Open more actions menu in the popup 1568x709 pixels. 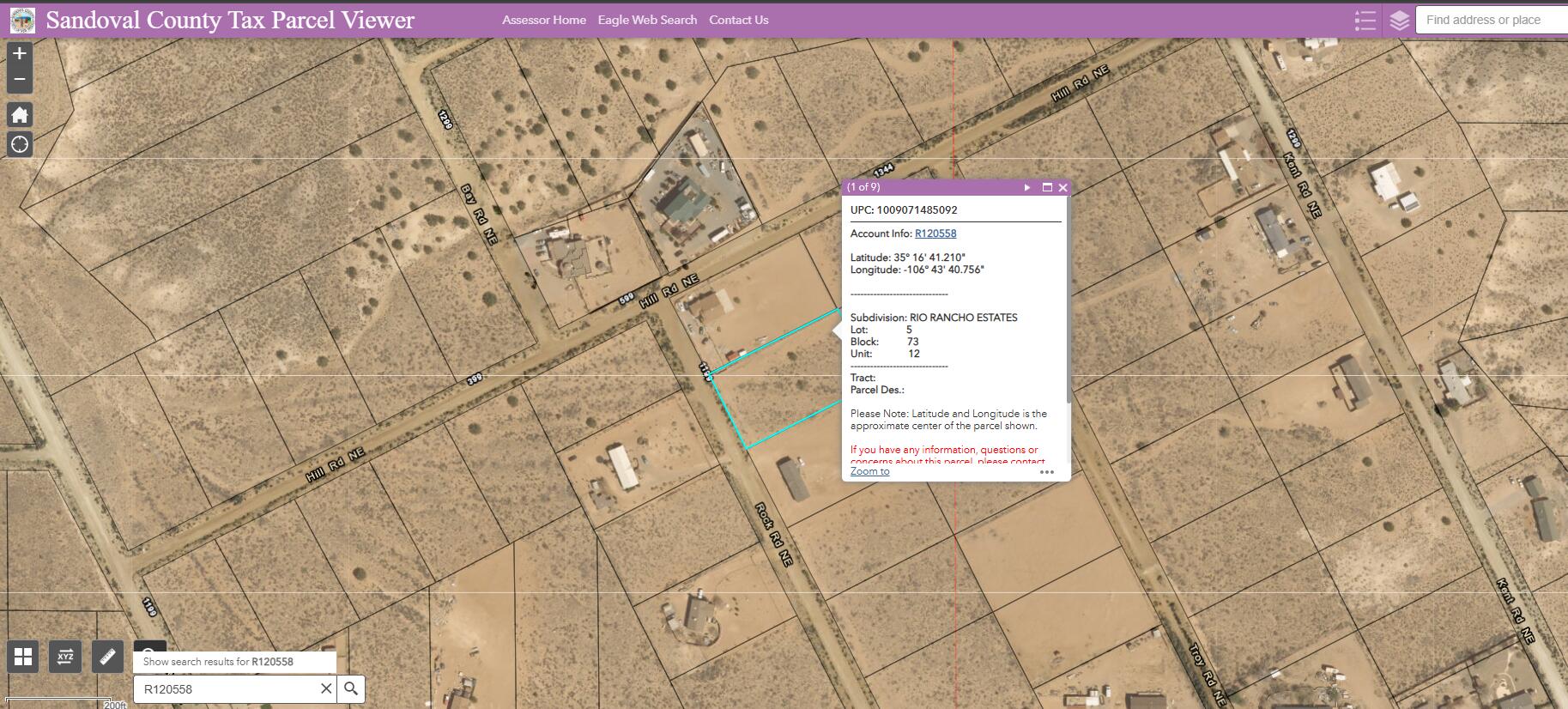point(1047,471)
